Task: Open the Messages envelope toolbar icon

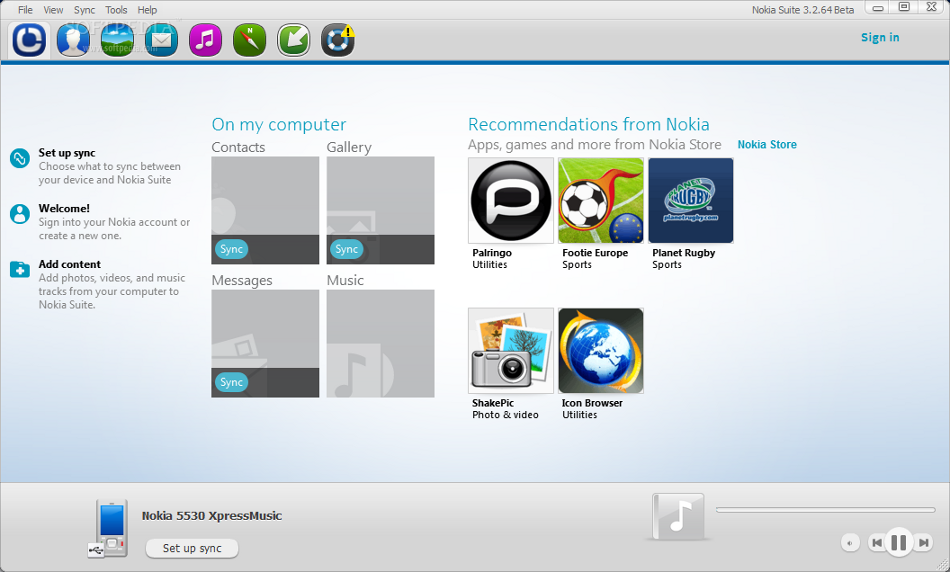Action: coord(161,41)
